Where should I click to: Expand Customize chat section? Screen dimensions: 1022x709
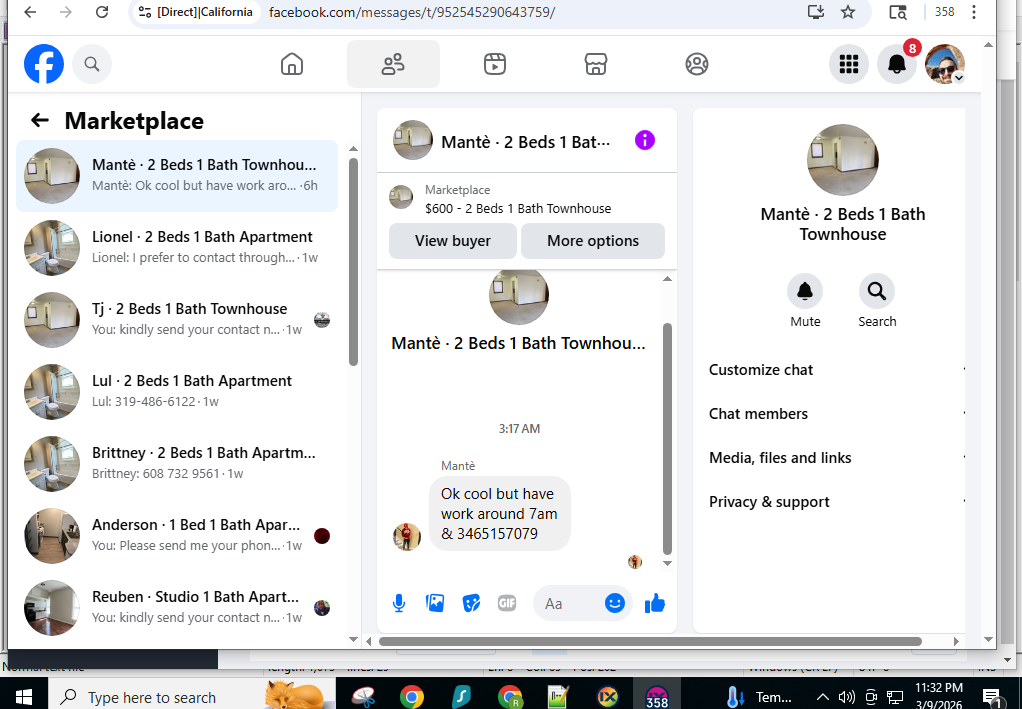point(836,370)
